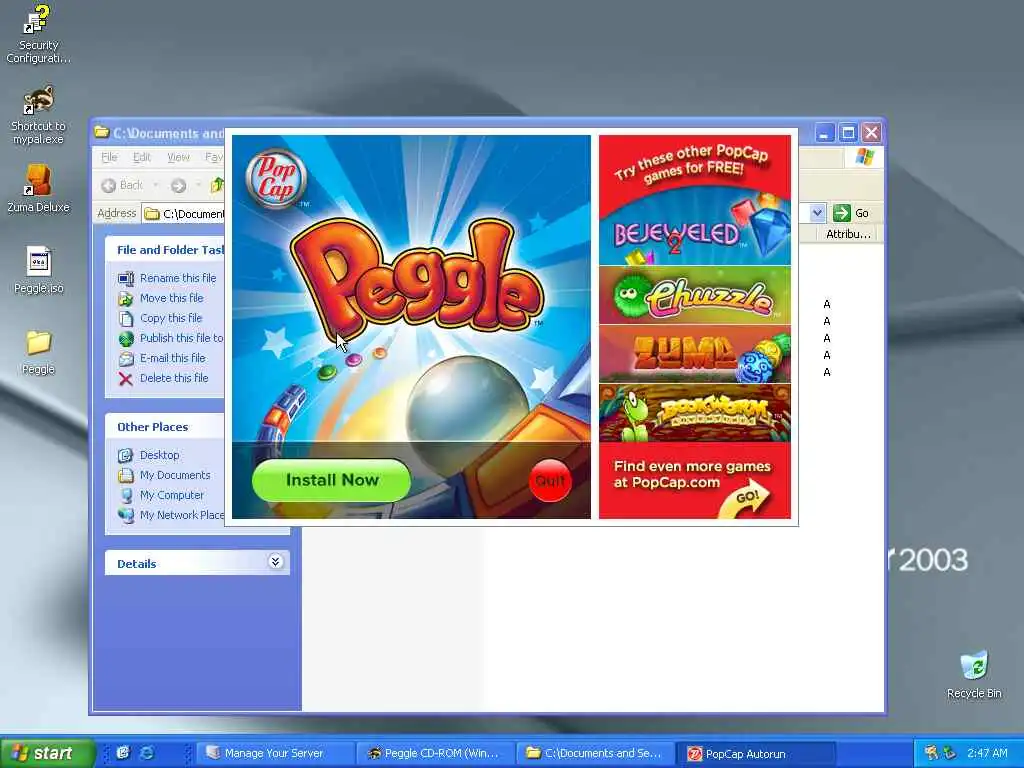Open the View menu in the Explorer window
Image resolution: width=1024 pixels, height=768 pixels.
178,157
